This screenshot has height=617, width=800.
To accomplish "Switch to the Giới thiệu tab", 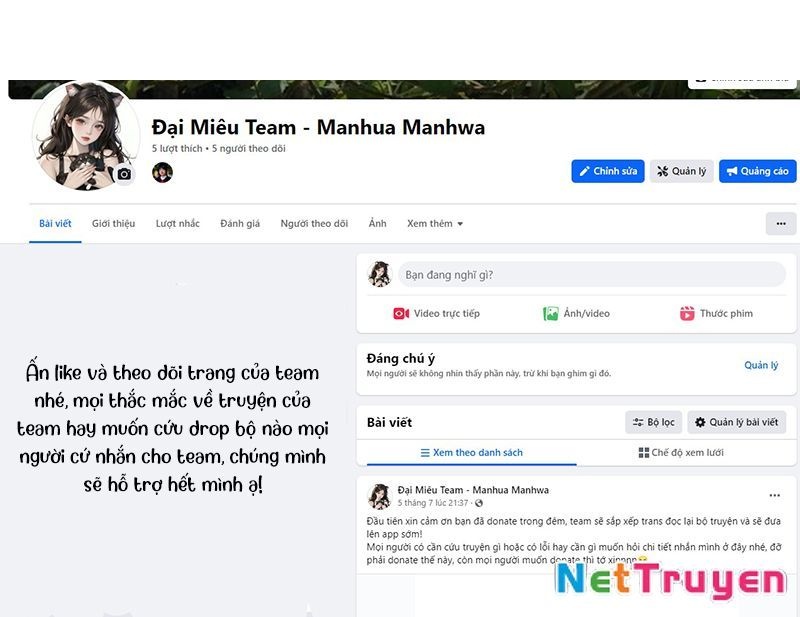I will pos(113,224).
